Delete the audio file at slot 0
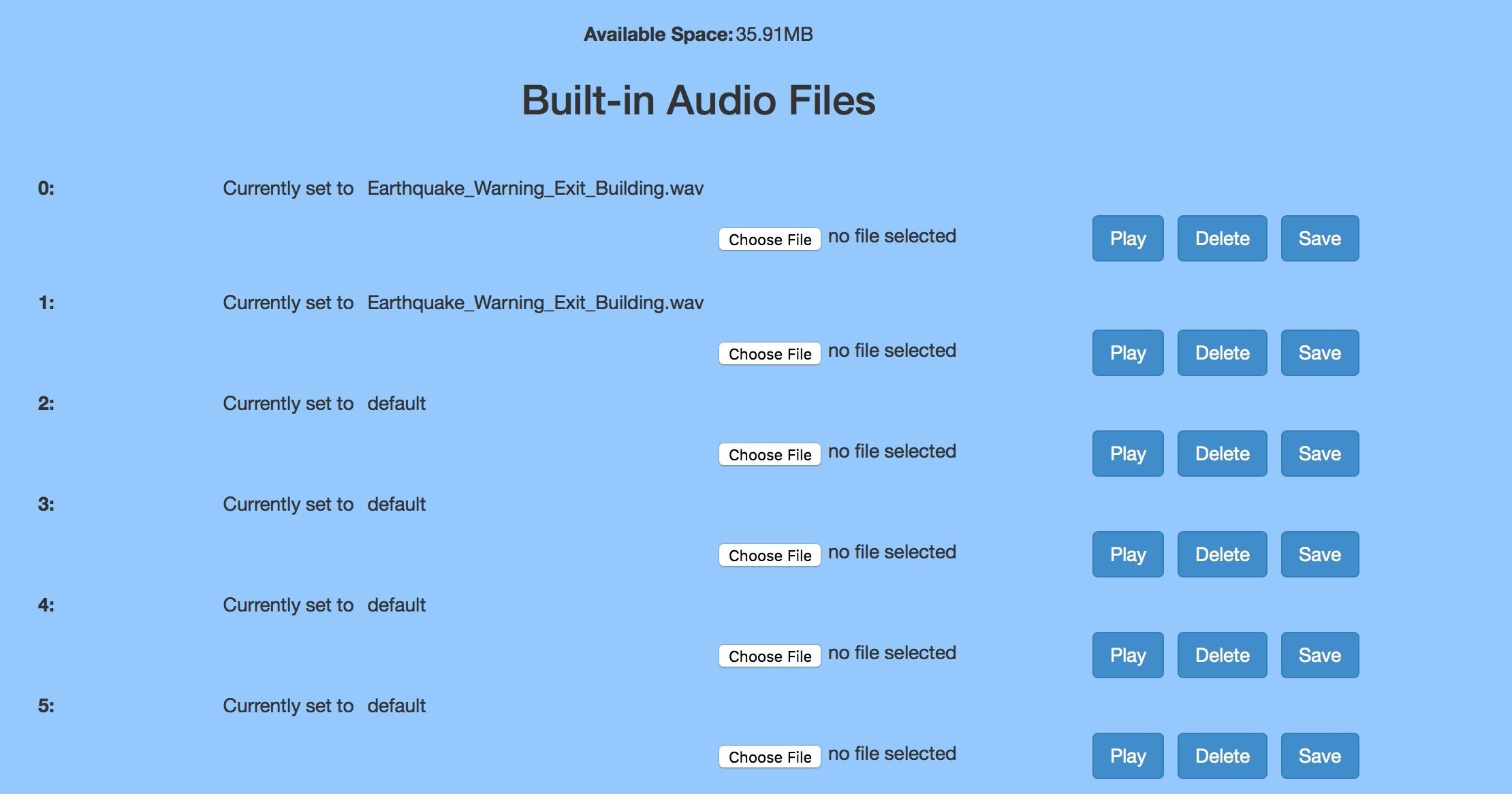1512x794 pixels. pos(1222,237)
